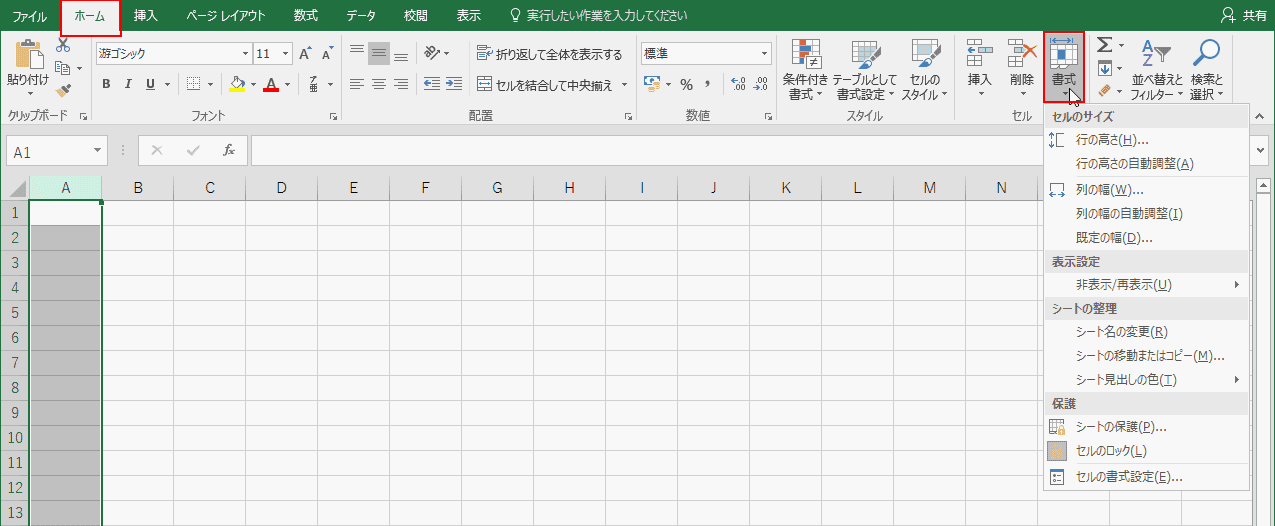This screenshot has height=526, width=1275.
Task: Click the AutoSum sigma icon
Action: coord(1104,46)
